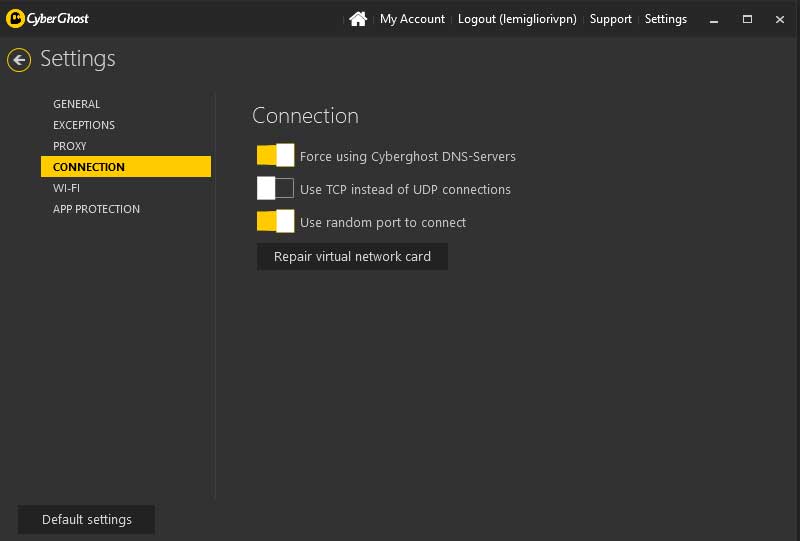This screenshot has width=800, height=541.
Task: Select the CONNECTION settings section
Action: pyautogui.click(x=126, y=167)
